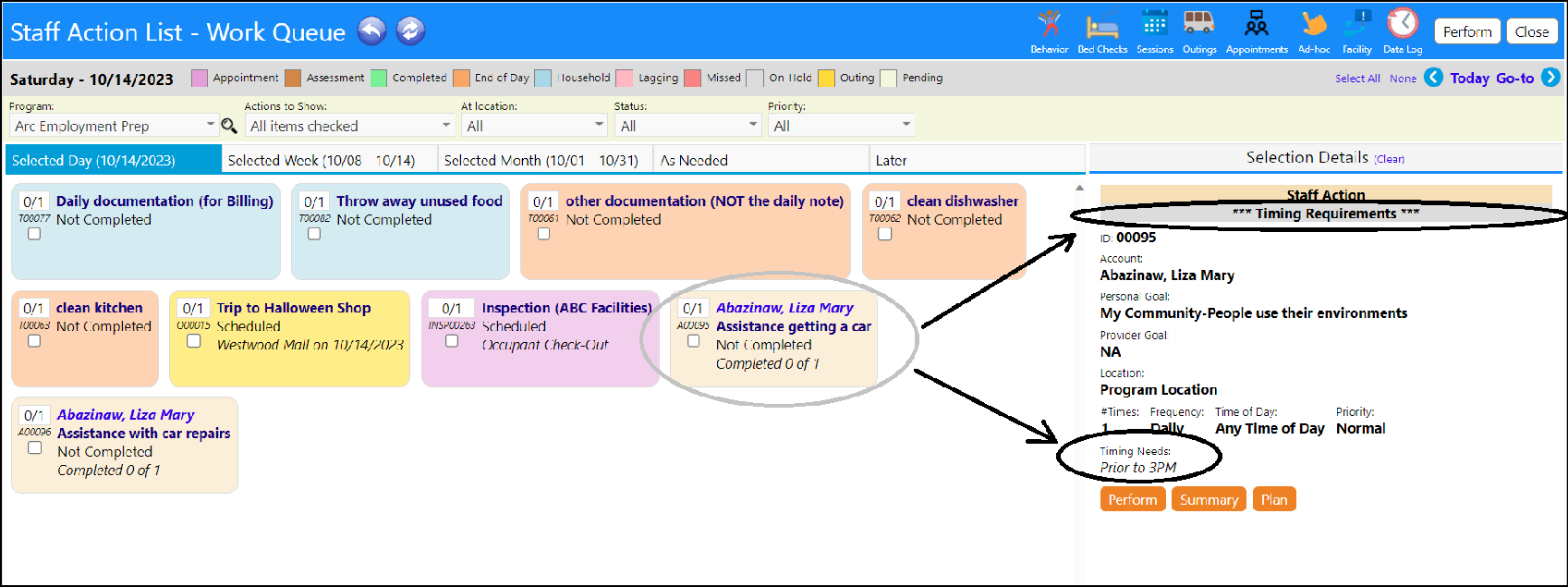The height and width of the screenshot is (587, 1568).
Task: Check the other documentation checkbox
Action: click(543, 234)
